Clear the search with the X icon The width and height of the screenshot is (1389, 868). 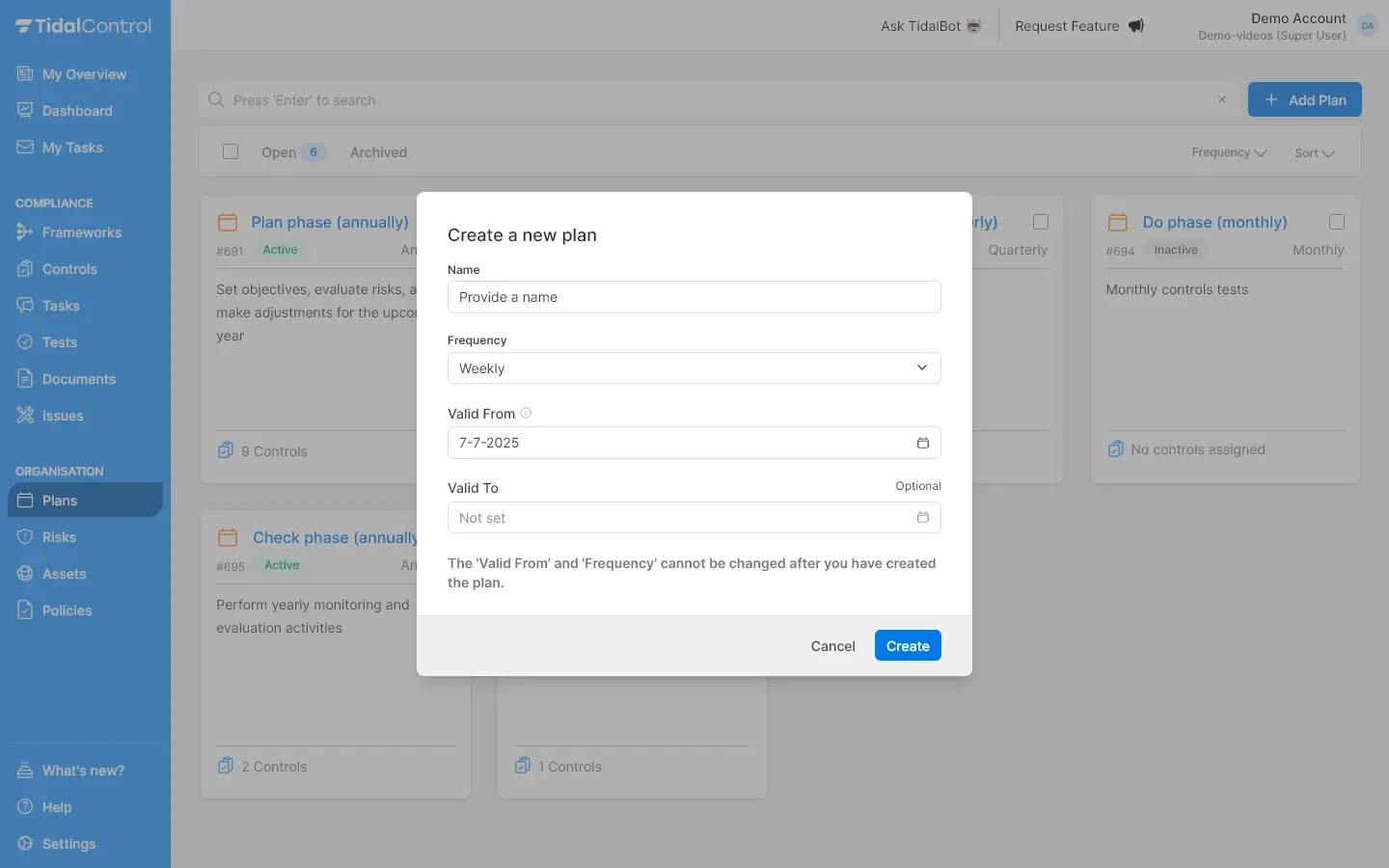(x=1221, y=99)
